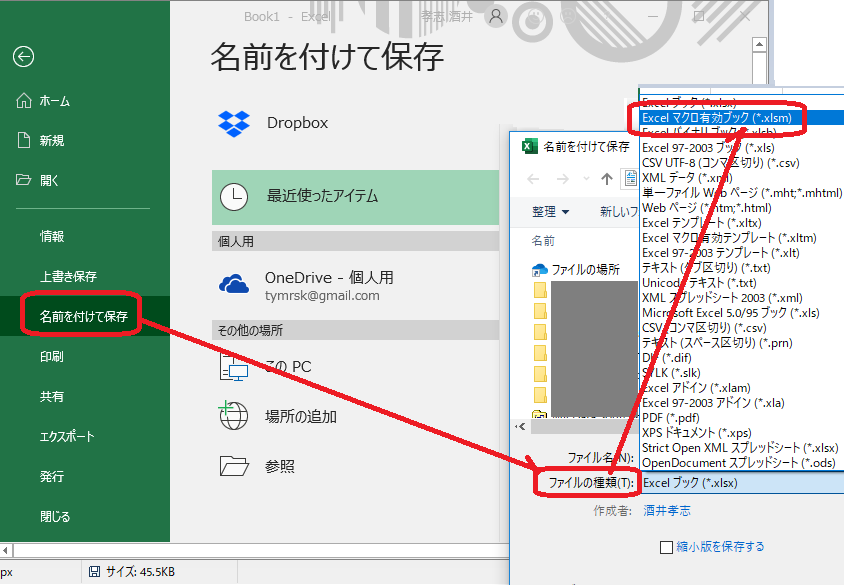Select XML スプレッドシート 2003 (*.xml)
The image size is (844, 586).
[743, 298]
